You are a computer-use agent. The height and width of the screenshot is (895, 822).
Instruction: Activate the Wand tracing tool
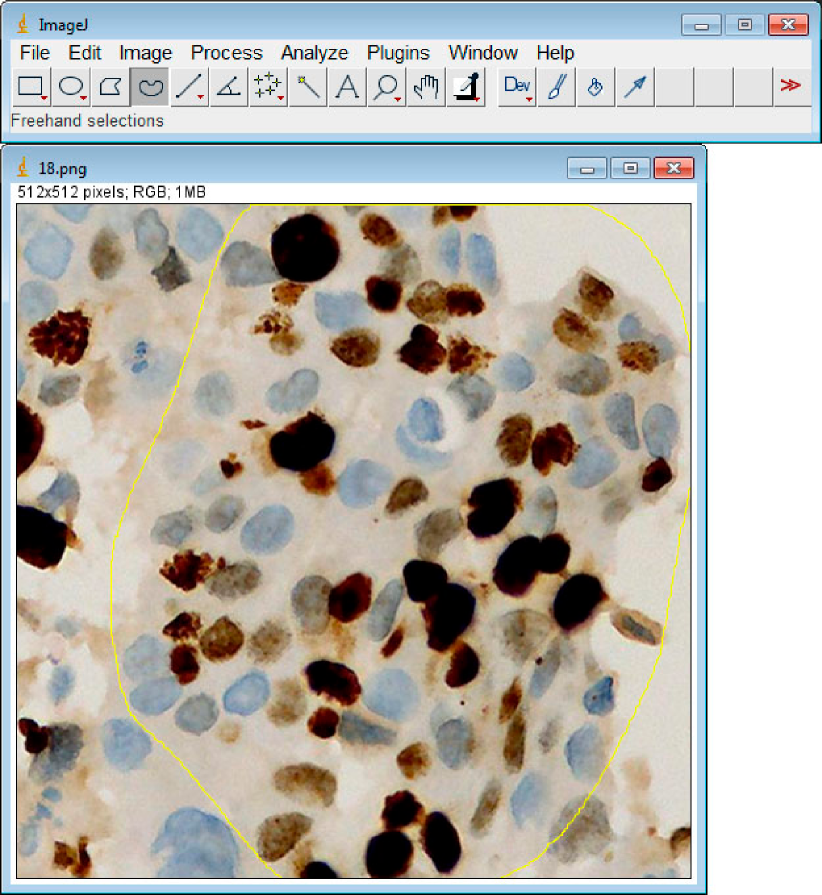point(308,88)
